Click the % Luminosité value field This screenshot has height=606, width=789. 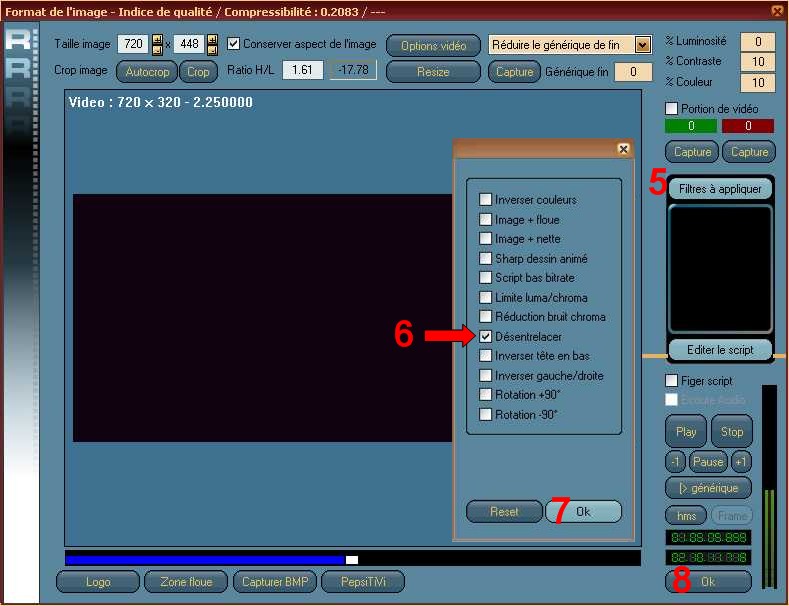[758, 42]
